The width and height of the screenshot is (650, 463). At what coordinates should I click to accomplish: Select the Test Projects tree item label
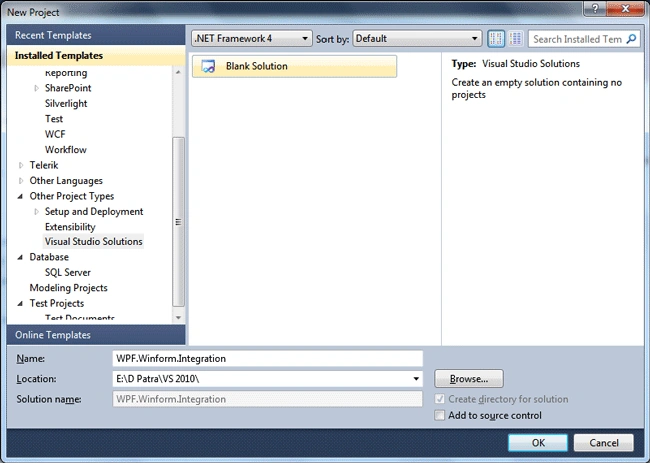(56, 303)
